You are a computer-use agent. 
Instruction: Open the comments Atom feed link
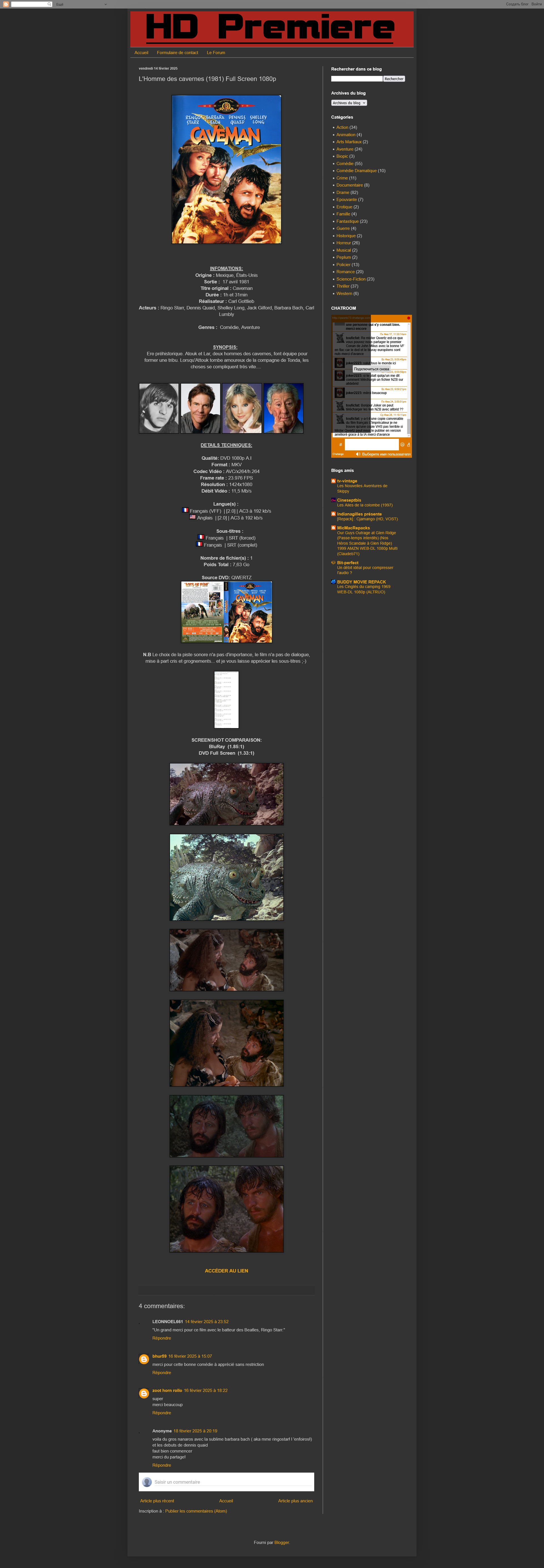[x=195, y=1511]
